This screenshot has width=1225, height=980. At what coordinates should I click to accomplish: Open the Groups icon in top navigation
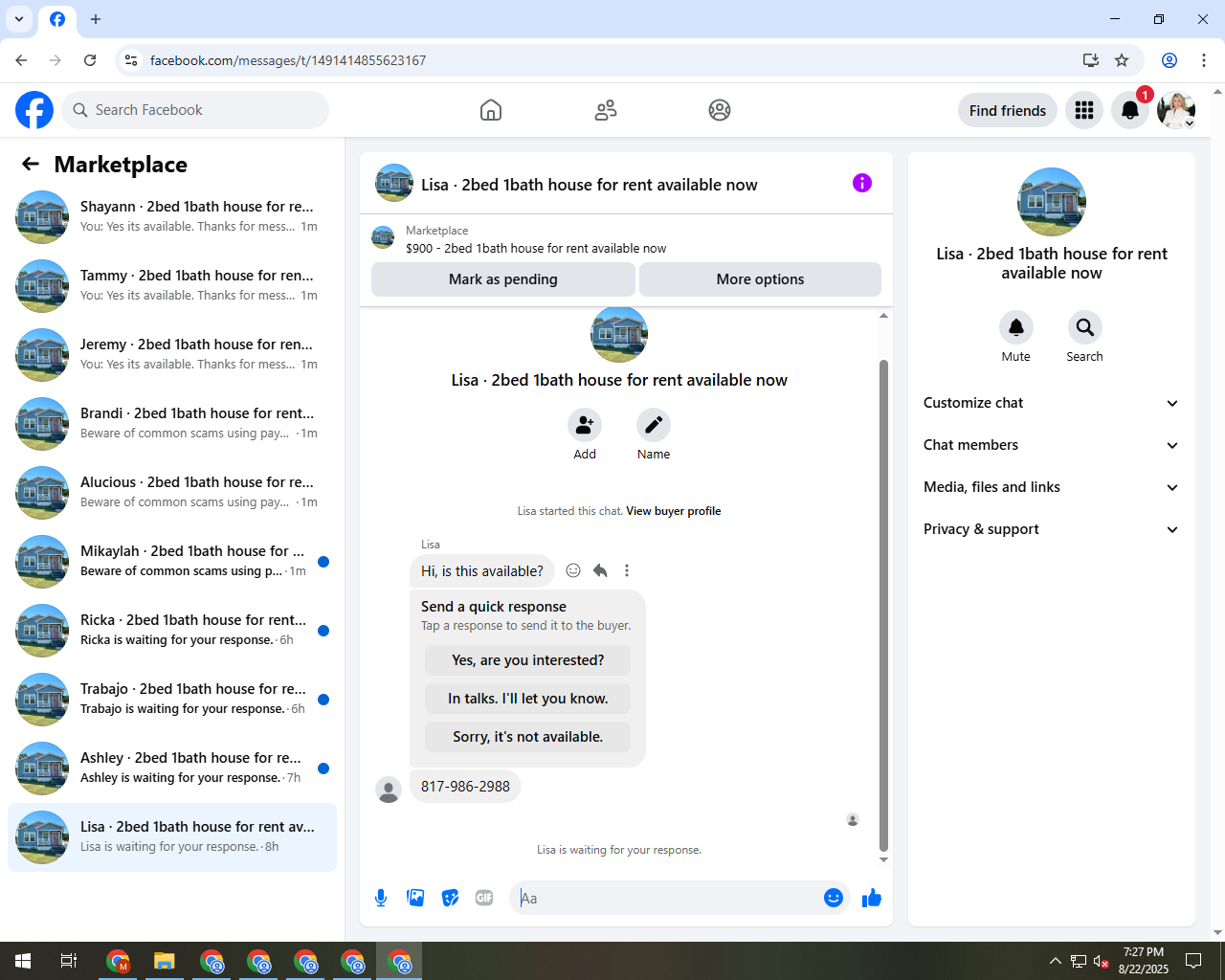pos(720,110)
